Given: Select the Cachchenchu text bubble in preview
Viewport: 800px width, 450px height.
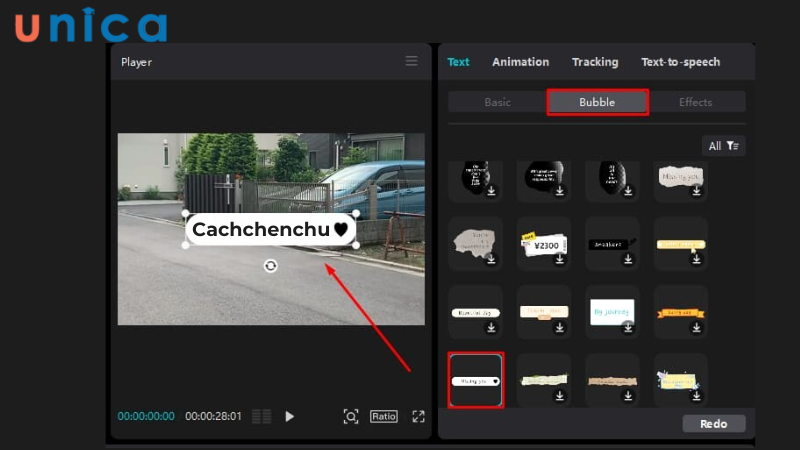Looking at the screenshot, I should click(x=270, y=230).
